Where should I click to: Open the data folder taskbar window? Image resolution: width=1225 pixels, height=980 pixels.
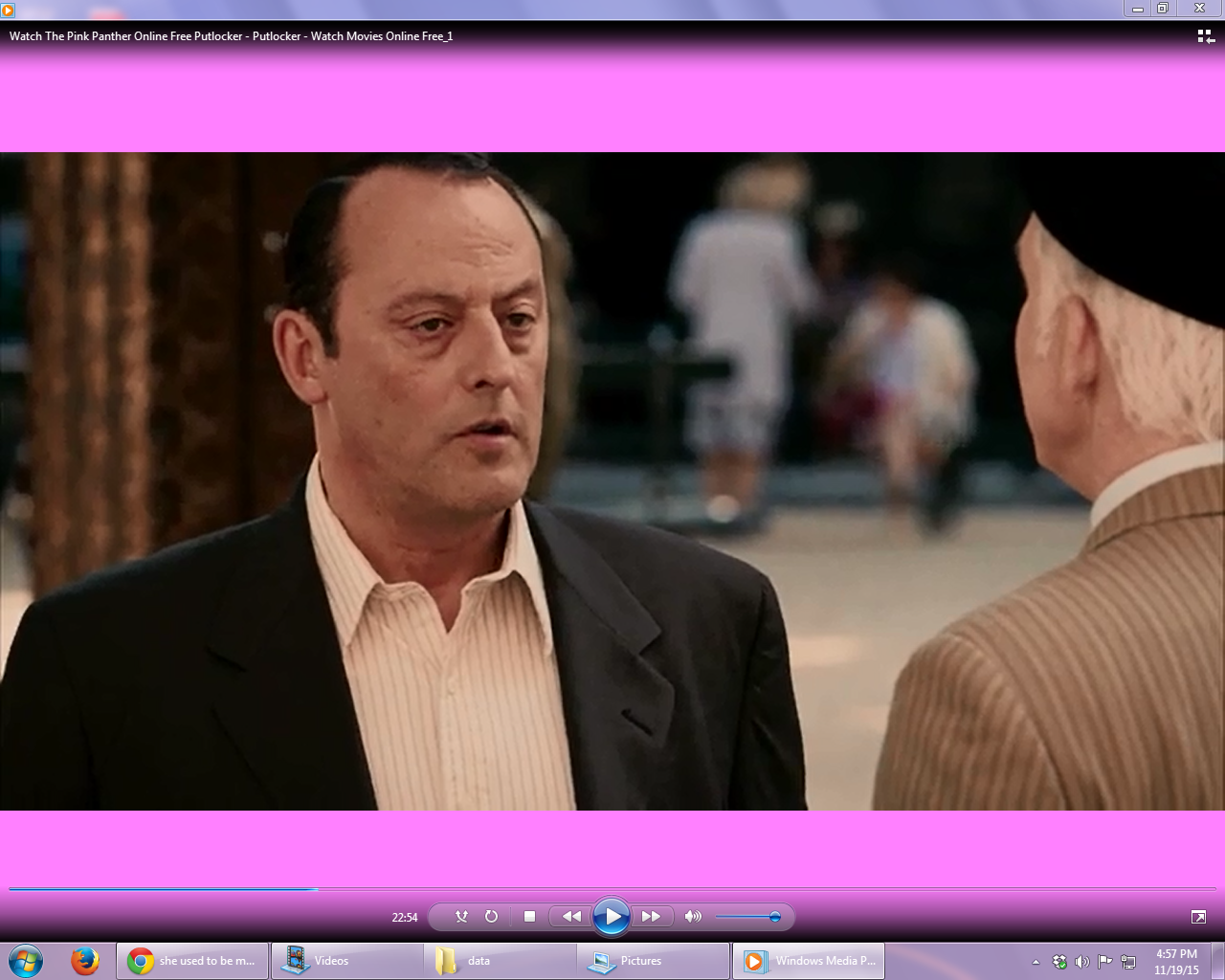pos(500,961)
